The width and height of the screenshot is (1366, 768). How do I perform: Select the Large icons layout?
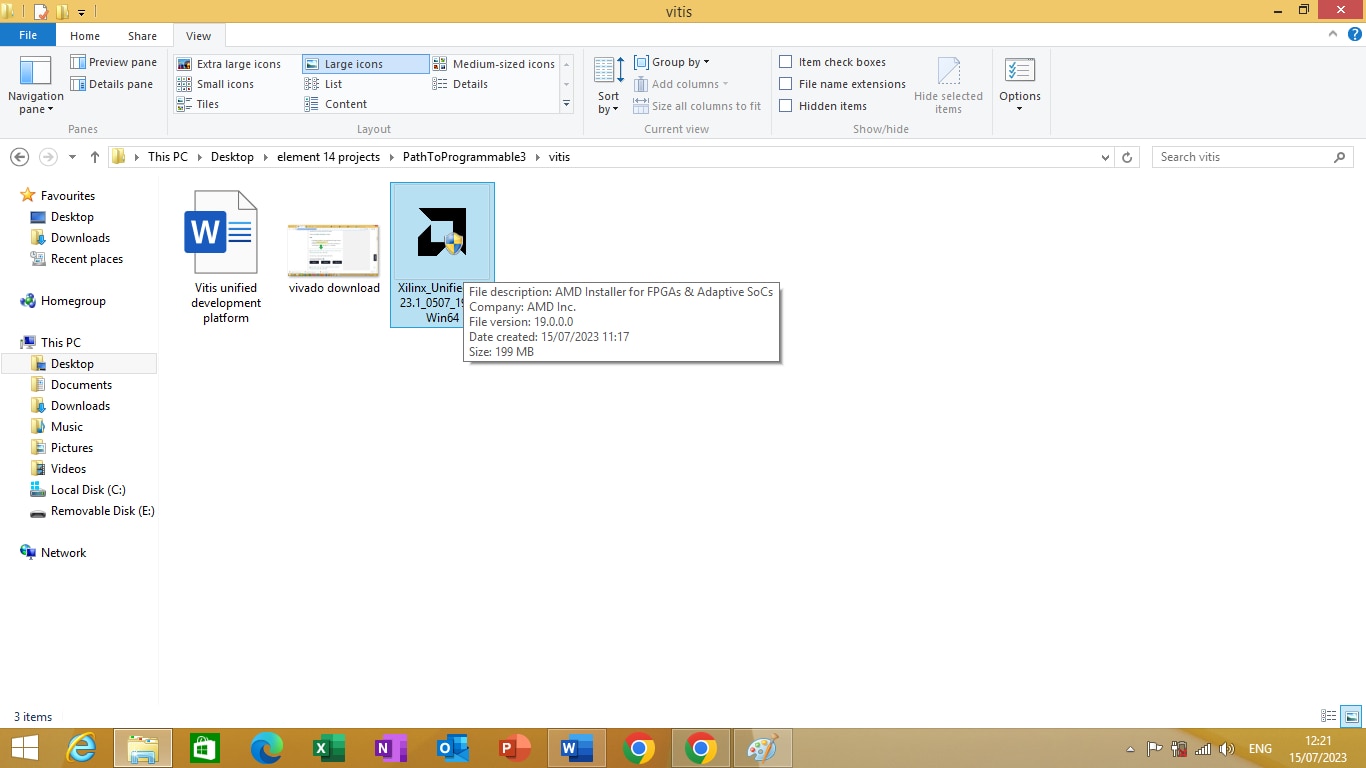click(365, 64)
